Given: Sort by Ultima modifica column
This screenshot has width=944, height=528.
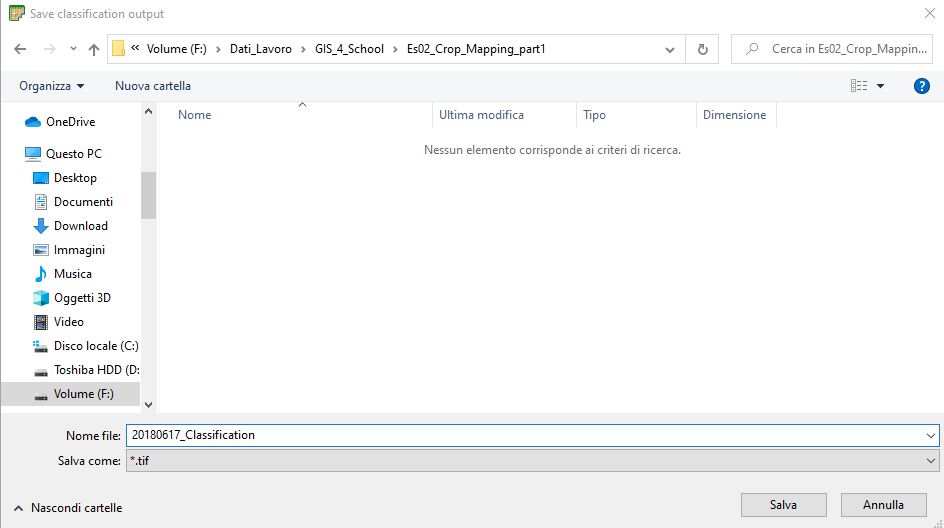Looking at the screenshot, I should tap(481, 115).
